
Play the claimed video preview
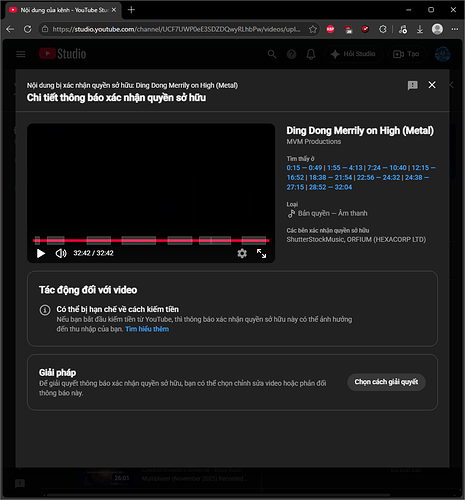[41, 253]
